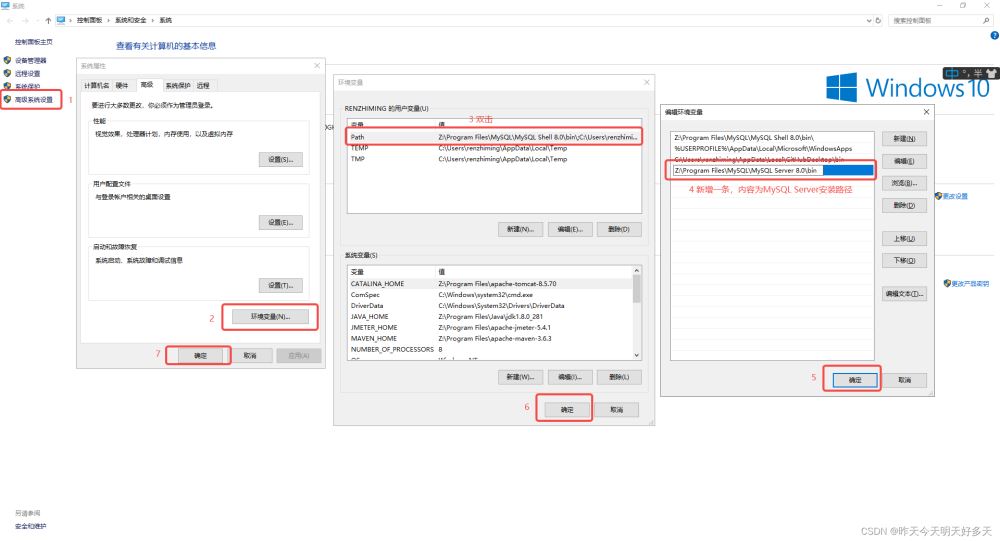
Task: Click 浏览(B) in 编辑环境变量 dialog
Action: (904, 183)
